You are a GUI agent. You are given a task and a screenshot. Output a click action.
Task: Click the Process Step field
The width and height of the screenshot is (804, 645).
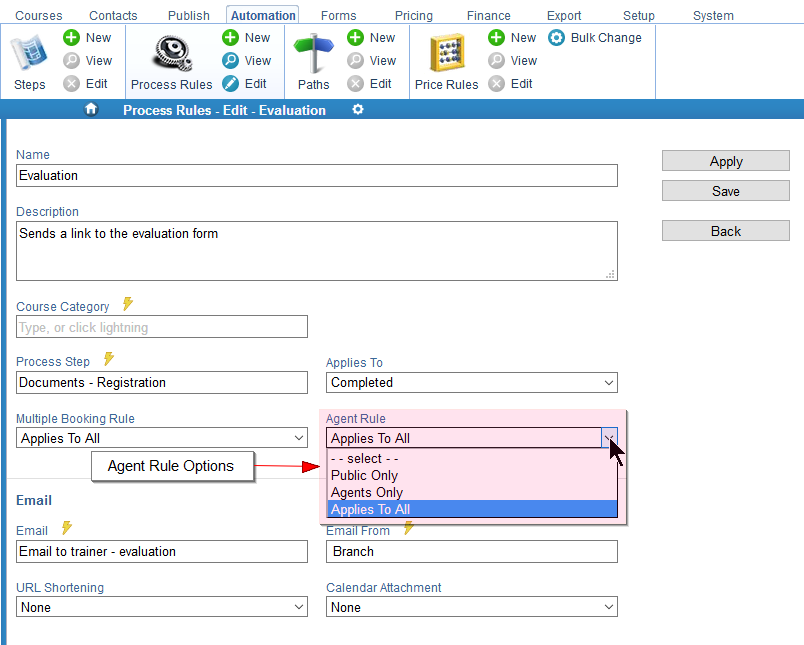(x=162, y=382)
